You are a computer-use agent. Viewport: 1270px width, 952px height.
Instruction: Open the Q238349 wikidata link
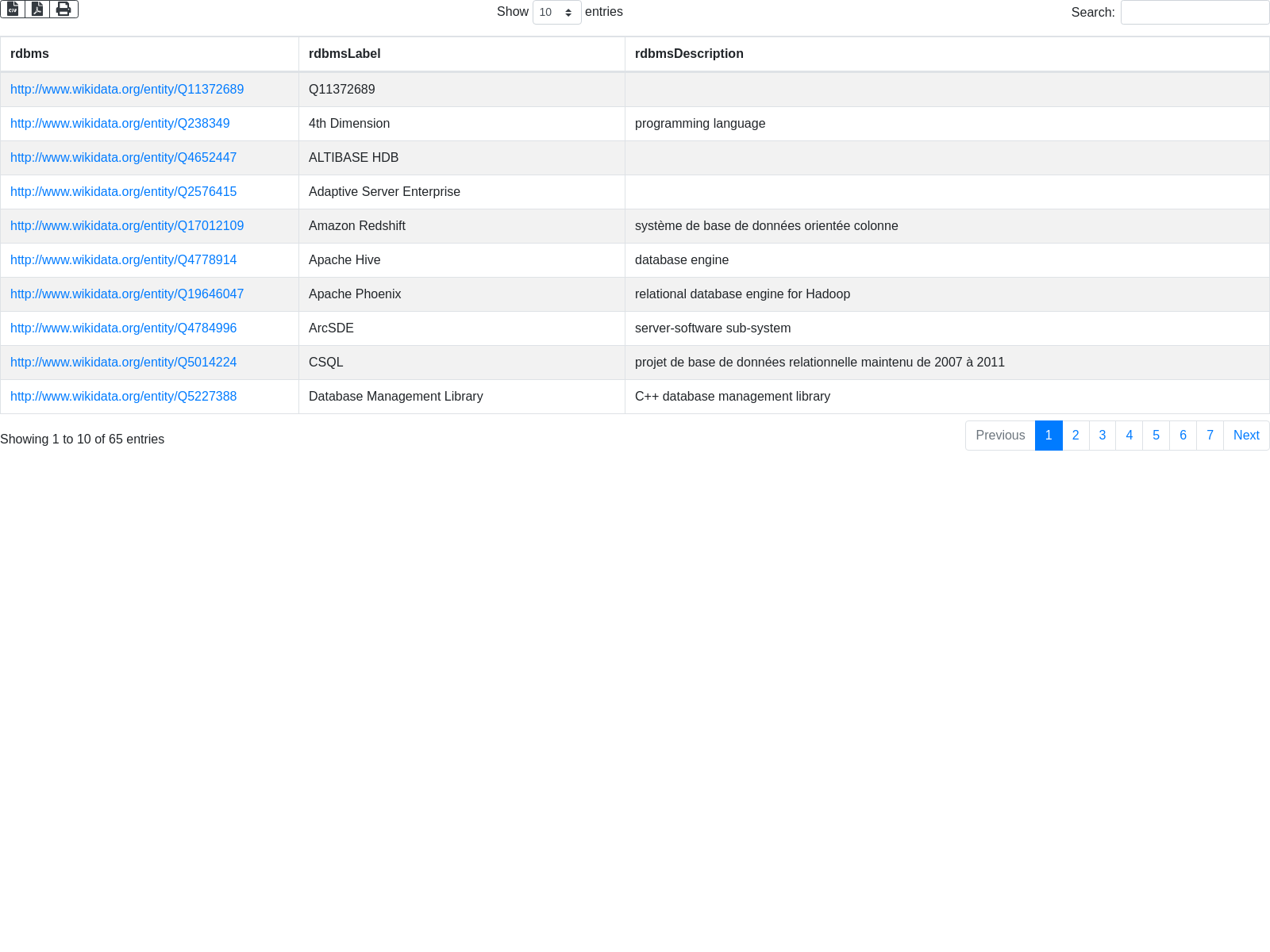tap(120, 124)
